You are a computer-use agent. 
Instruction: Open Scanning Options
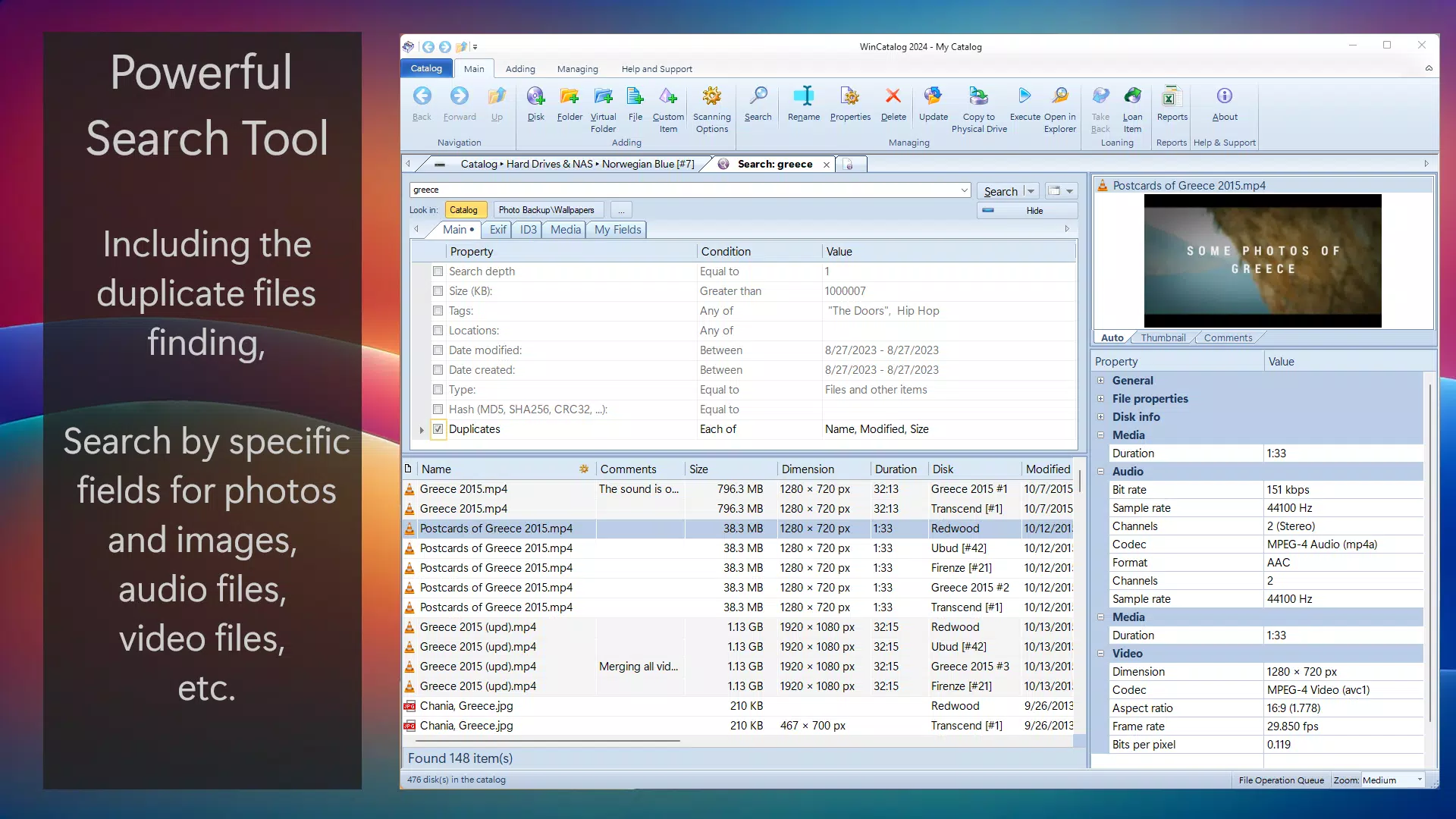[x=711, y=109]
